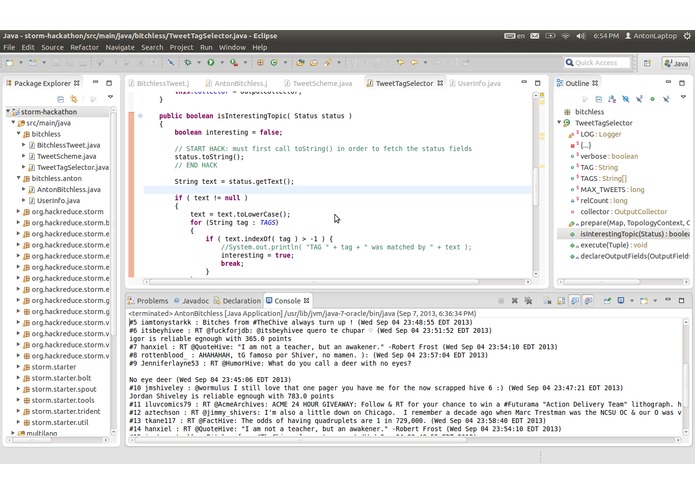695x494 pixels.
Task: Click the Search flashlight toolbar icon
Action: point(327,63)
